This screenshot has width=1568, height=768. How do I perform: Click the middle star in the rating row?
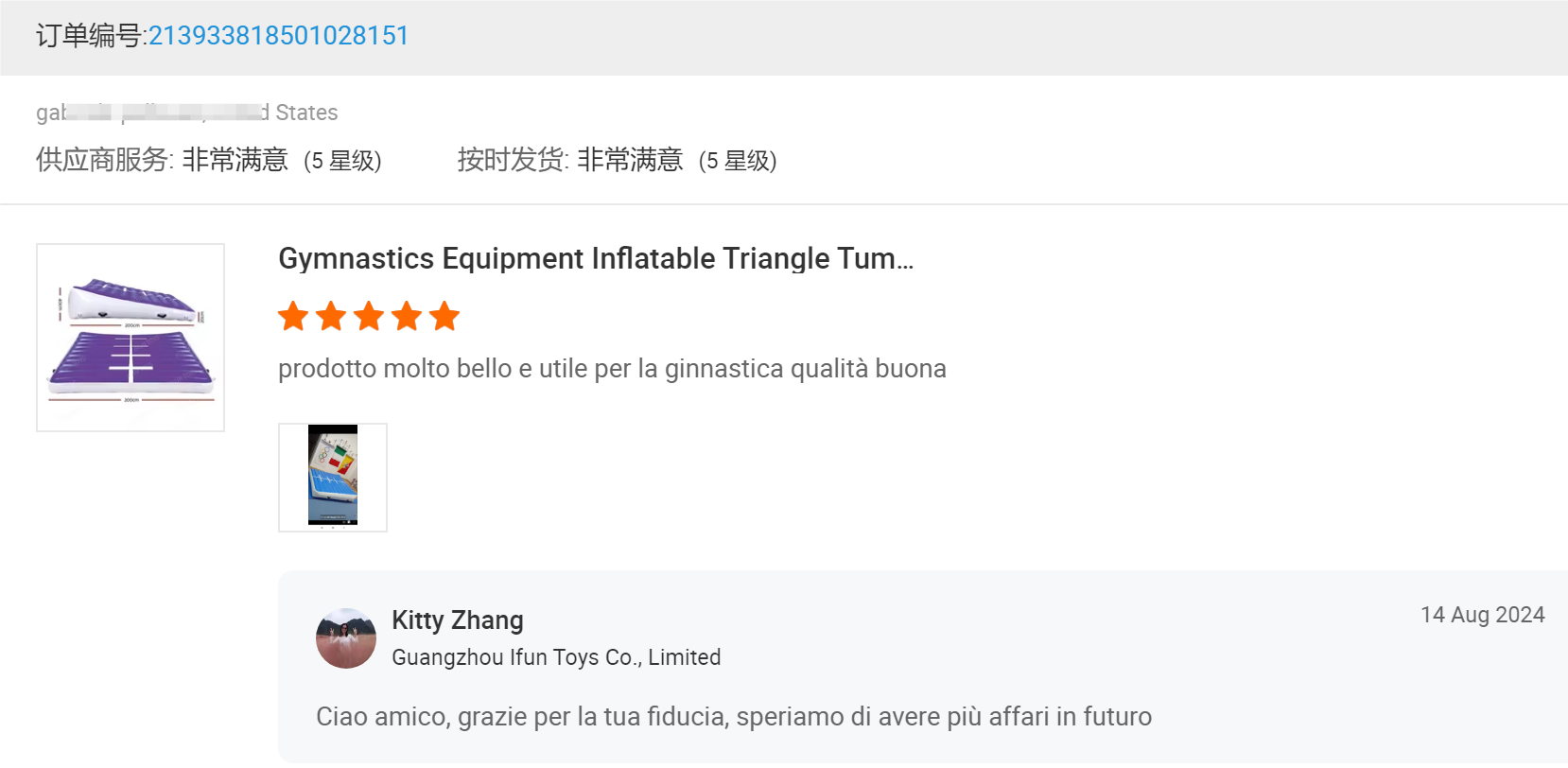pyautogui.click(x=368, y=316)
